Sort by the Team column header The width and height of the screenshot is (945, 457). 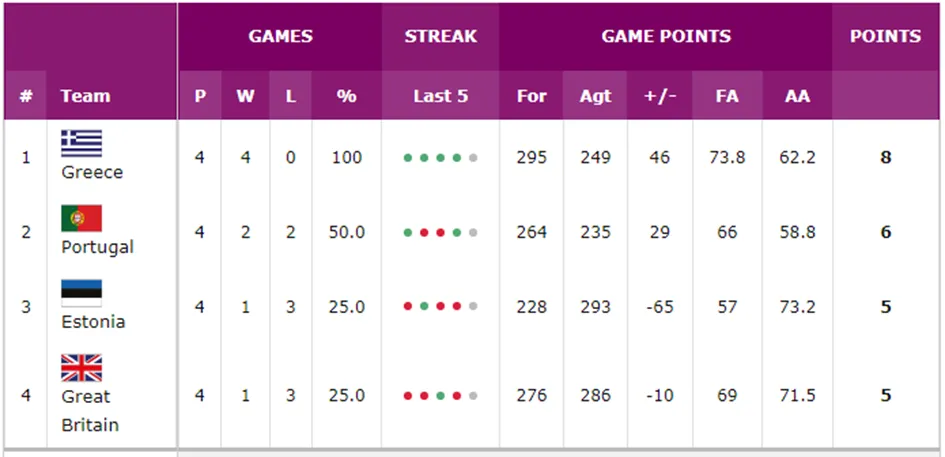(85, 96)
